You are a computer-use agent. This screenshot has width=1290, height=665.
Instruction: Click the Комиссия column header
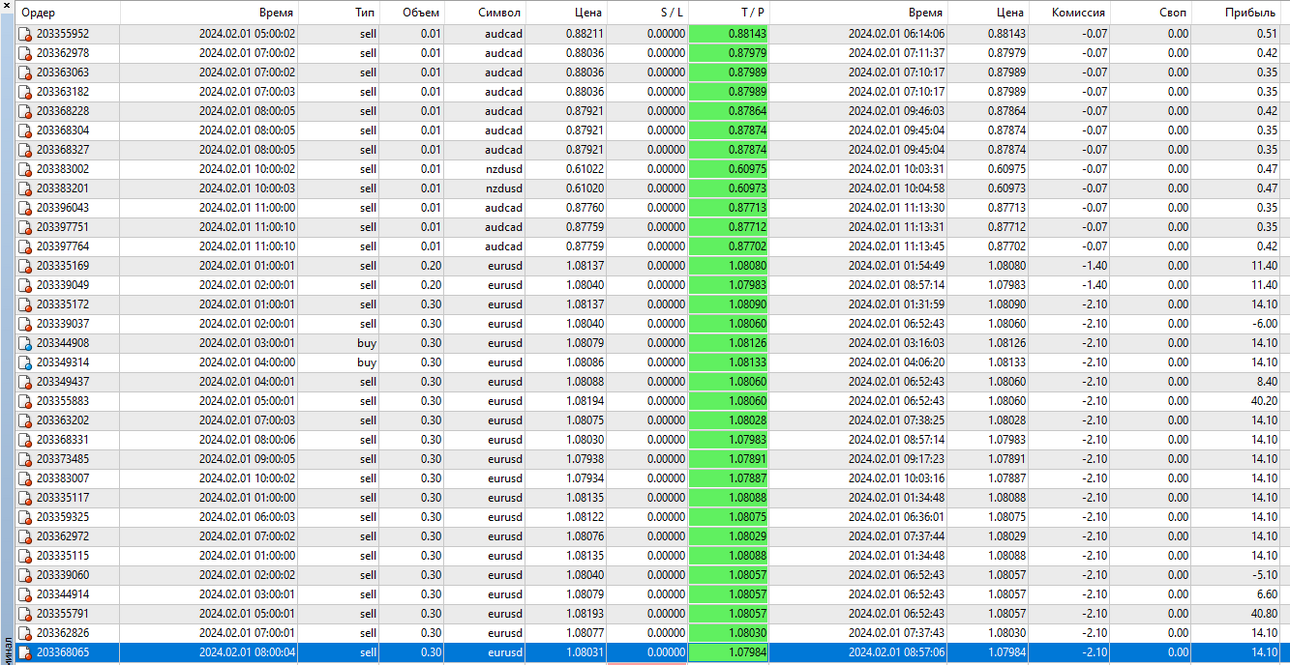[1069, 13]
